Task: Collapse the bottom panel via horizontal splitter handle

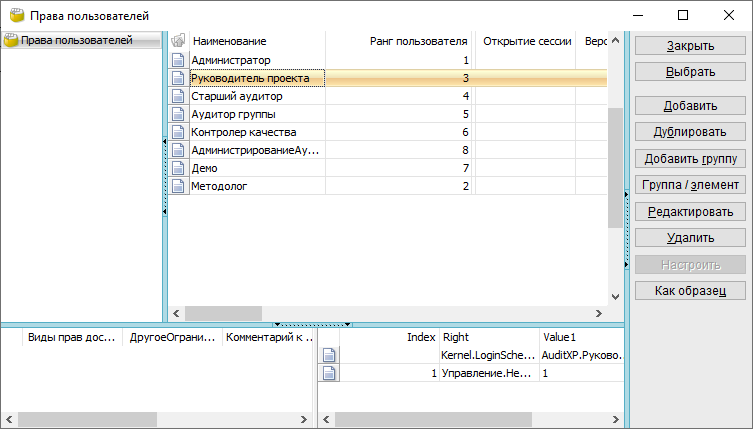Action: pos(313,325)
